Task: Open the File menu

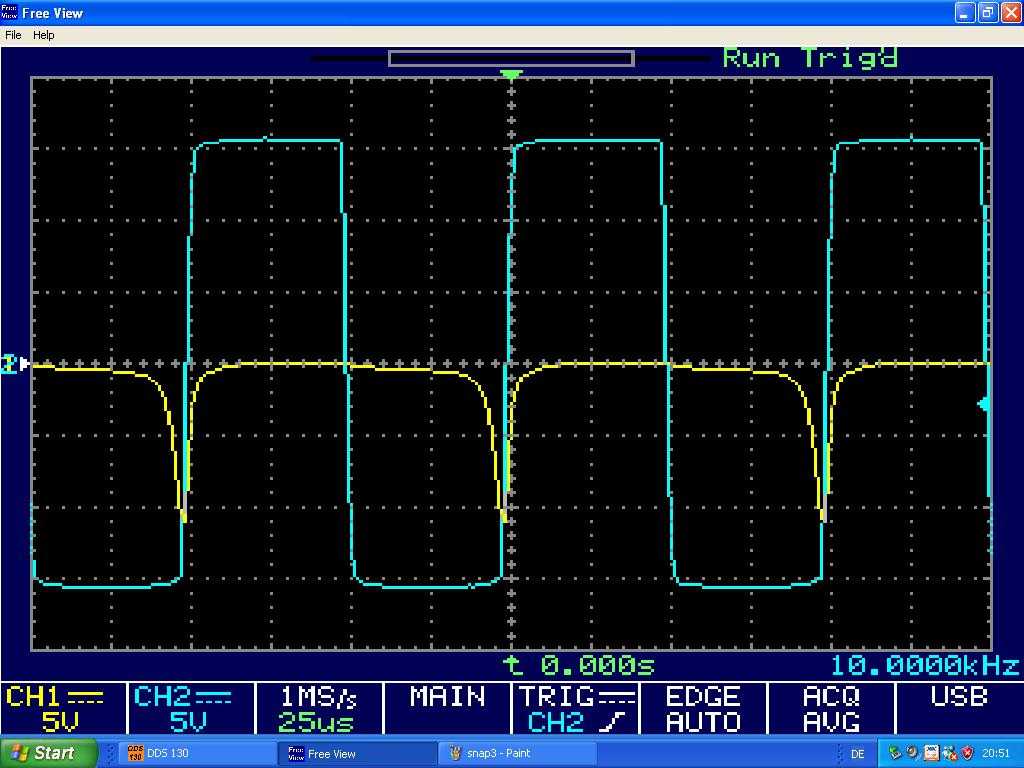Action: 13,35
